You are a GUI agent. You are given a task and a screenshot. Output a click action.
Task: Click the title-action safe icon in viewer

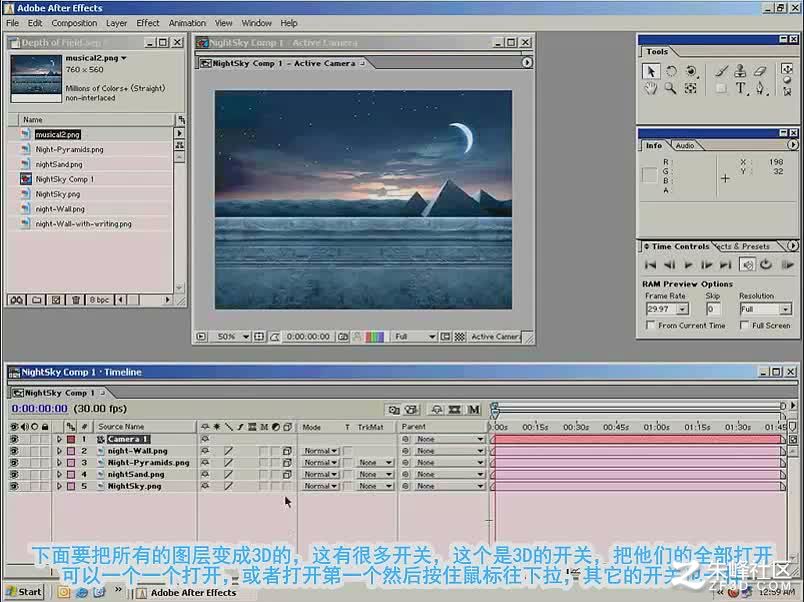(x=259, y=337)
